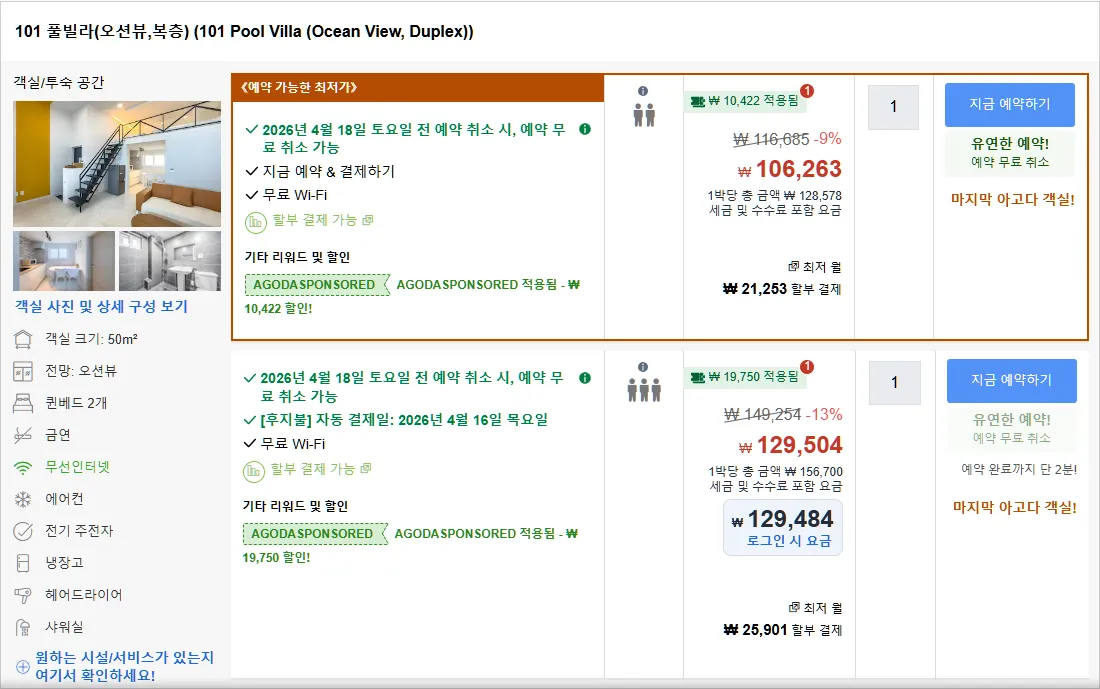
Task: Click the 예약 가능한 최저가 banner
Action: [417, 88]
